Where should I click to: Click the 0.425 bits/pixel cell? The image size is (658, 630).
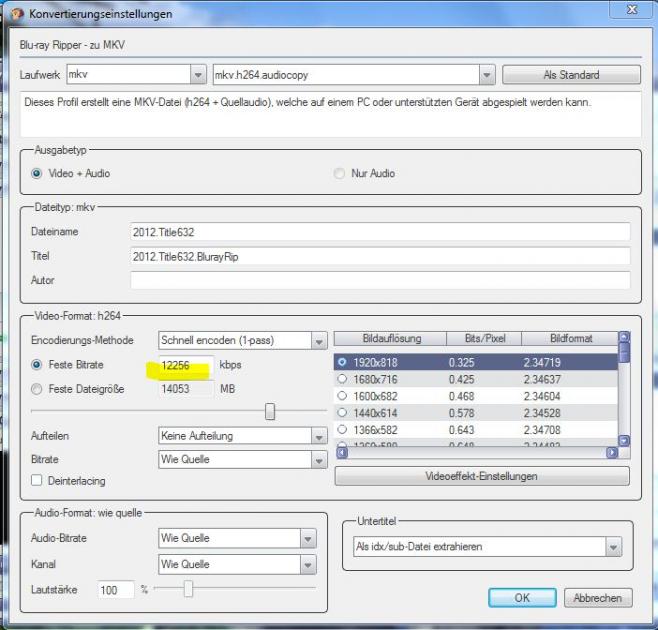tap(461, 379)
